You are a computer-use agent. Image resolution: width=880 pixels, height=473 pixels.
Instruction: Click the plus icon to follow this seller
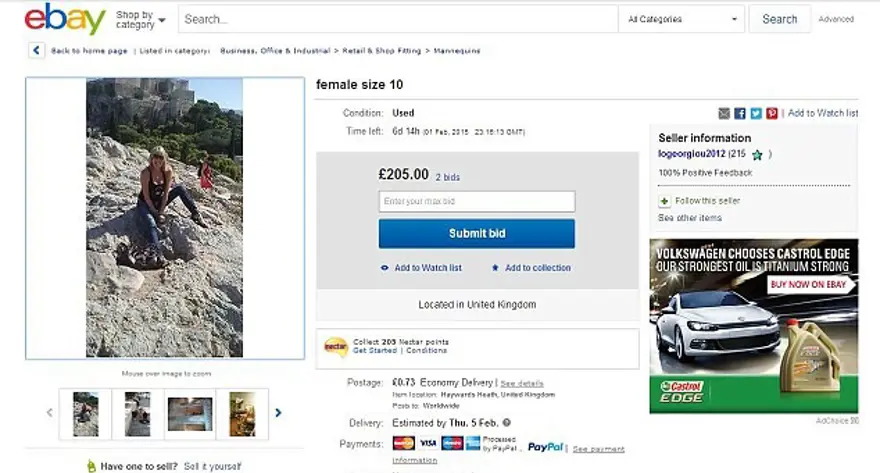[x=664, y=201]
